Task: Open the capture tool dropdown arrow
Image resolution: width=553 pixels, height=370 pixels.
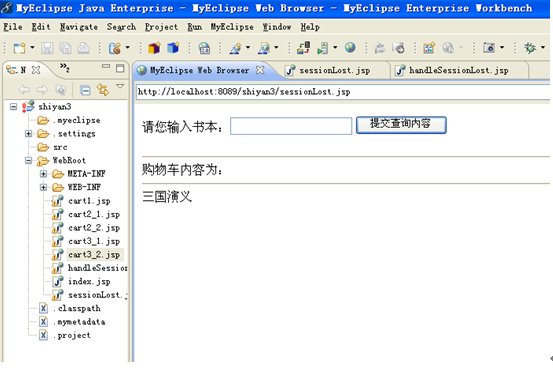Action: (x=502, y=47)
